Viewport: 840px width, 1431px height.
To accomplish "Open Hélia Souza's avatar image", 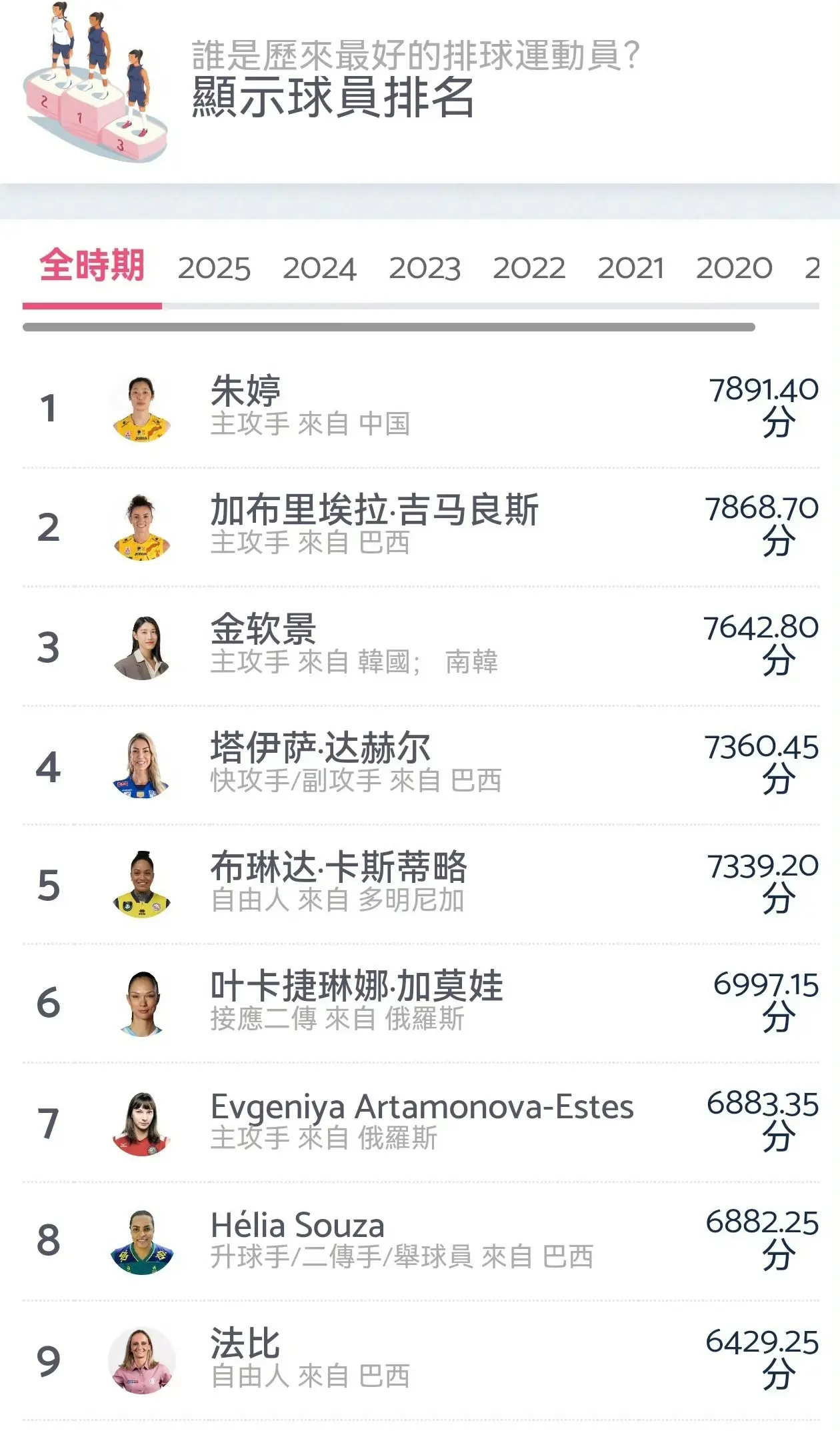I will (141, 1242).
